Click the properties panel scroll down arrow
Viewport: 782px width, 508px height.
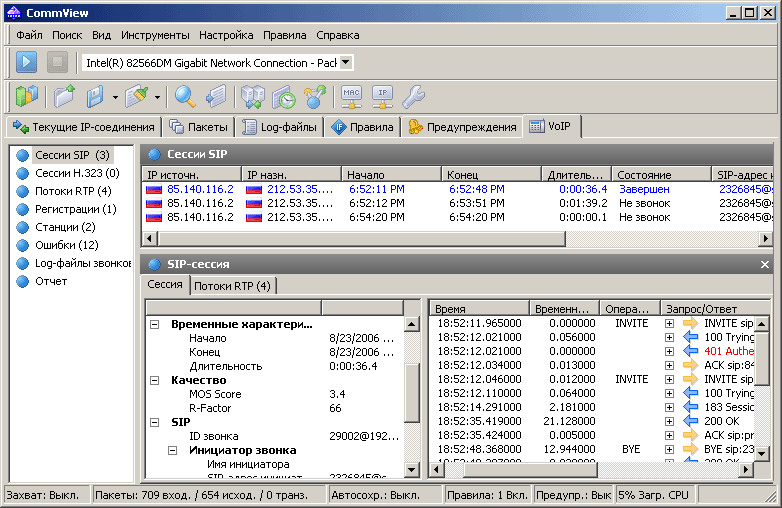point(411,469)
